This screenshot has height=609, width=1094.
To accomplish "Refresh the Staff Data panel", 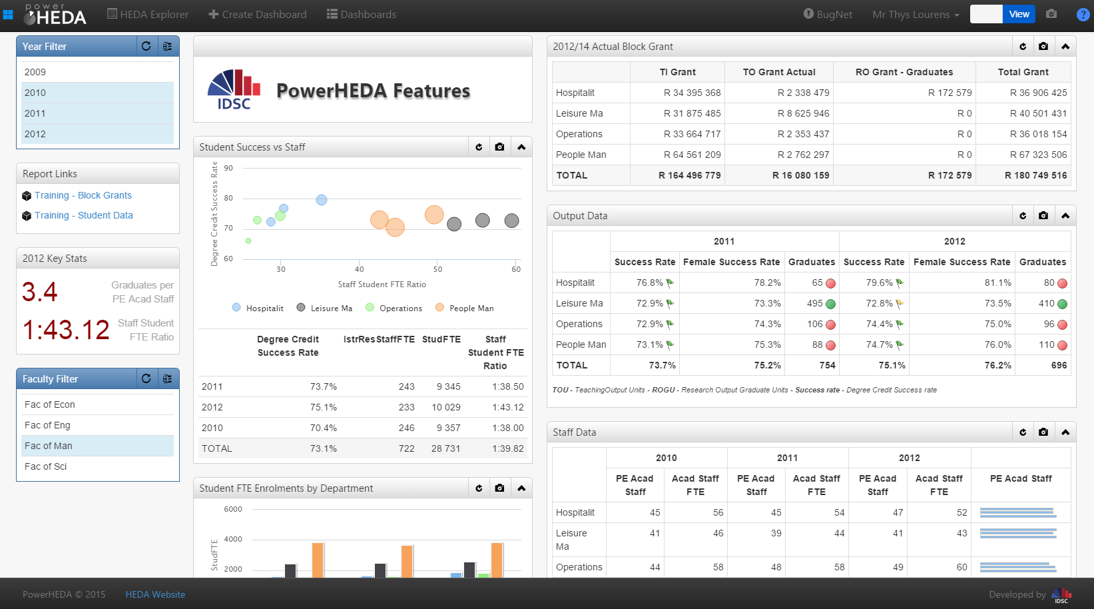I will click(1023, 433).
